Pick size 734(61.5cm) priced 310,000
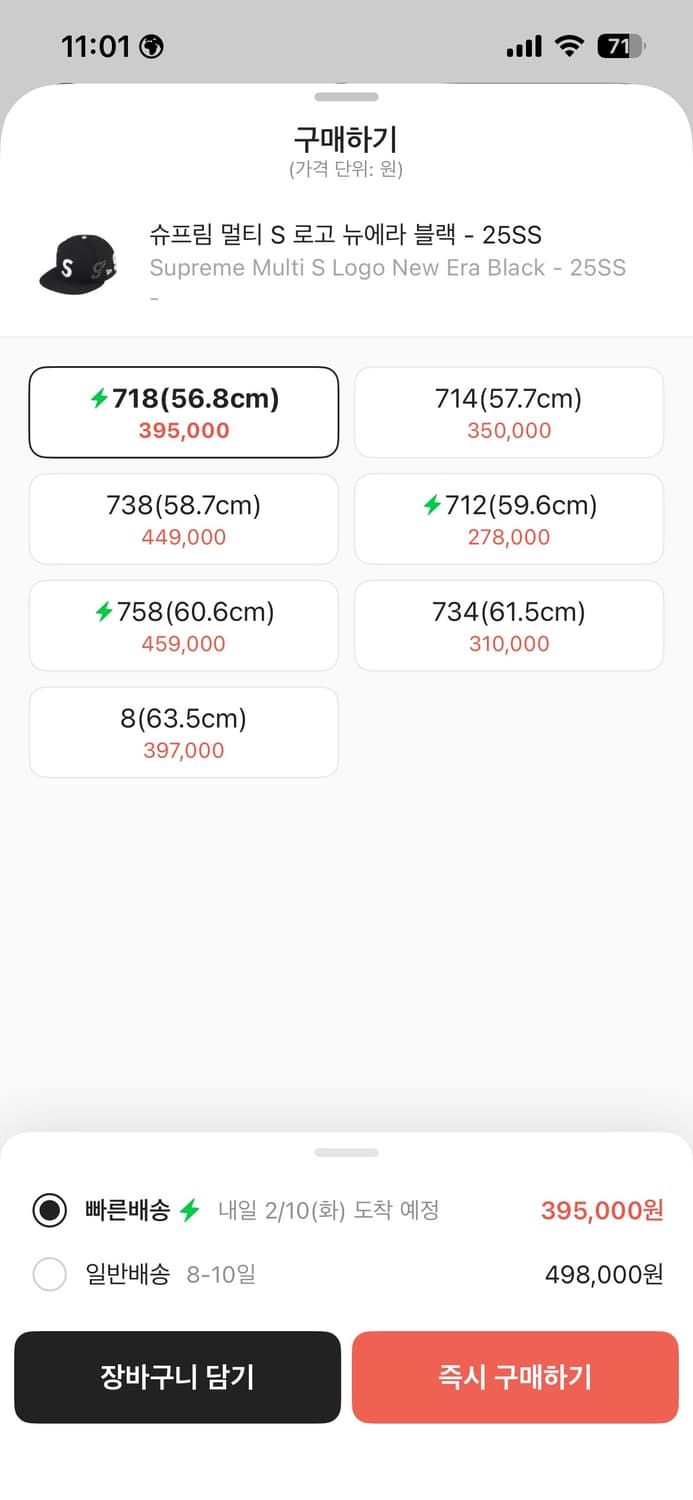Viewport: 693px width, 1500px height. tap(509, 625)
